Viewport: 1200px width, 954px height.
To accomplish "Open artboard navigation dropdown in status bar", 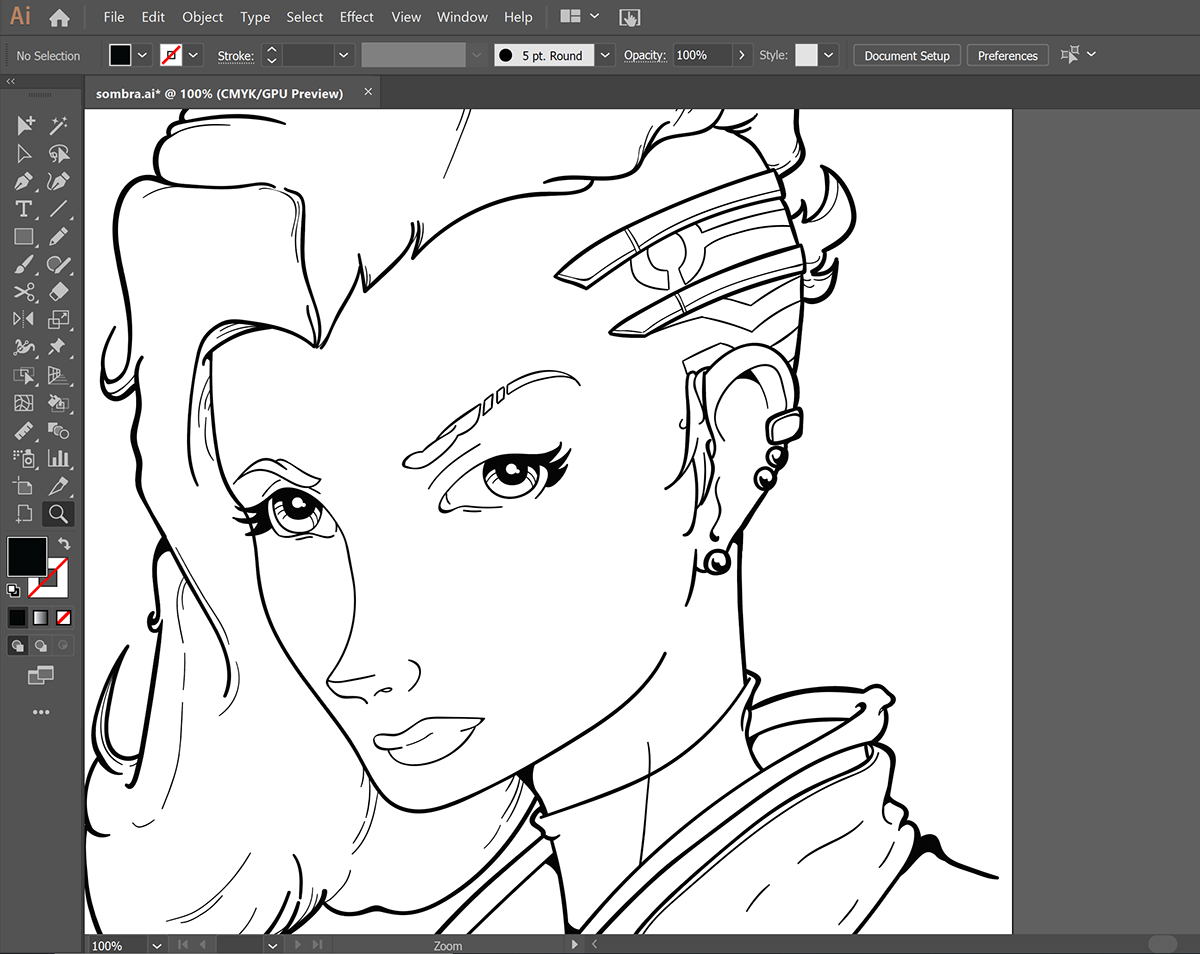I will pos(273,945).
